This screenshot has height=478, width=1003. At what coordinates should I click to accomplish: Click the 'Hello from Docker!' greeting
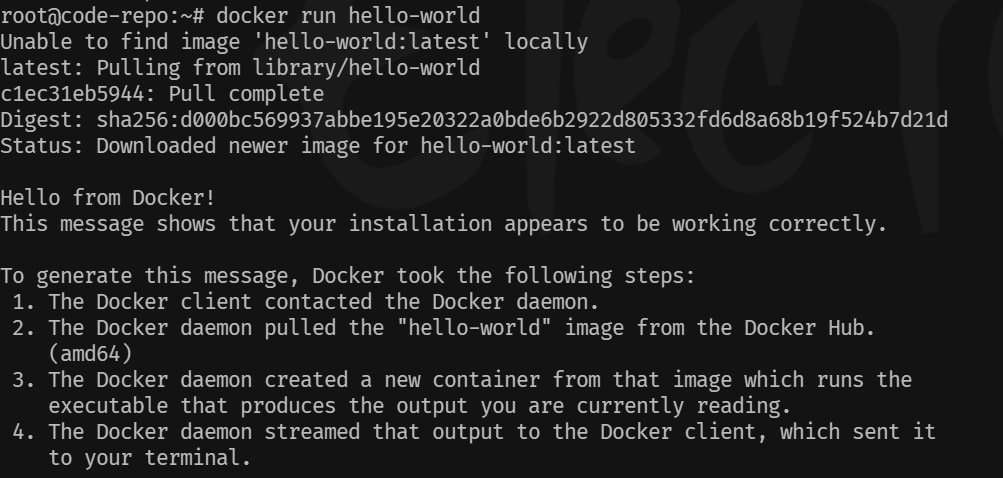[x=107, y=198]
